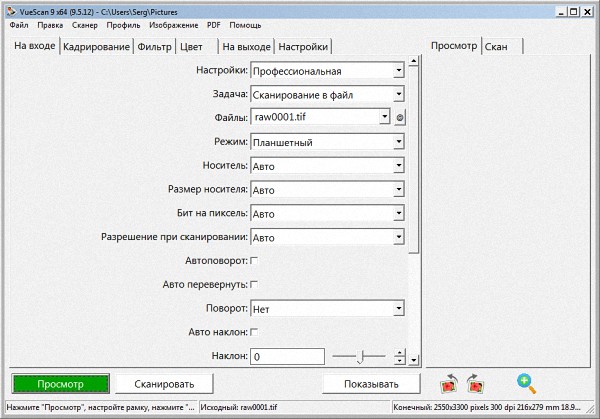Click into the Наклон value field
This screenshot has height=419, width=600.
click(287, 356)
